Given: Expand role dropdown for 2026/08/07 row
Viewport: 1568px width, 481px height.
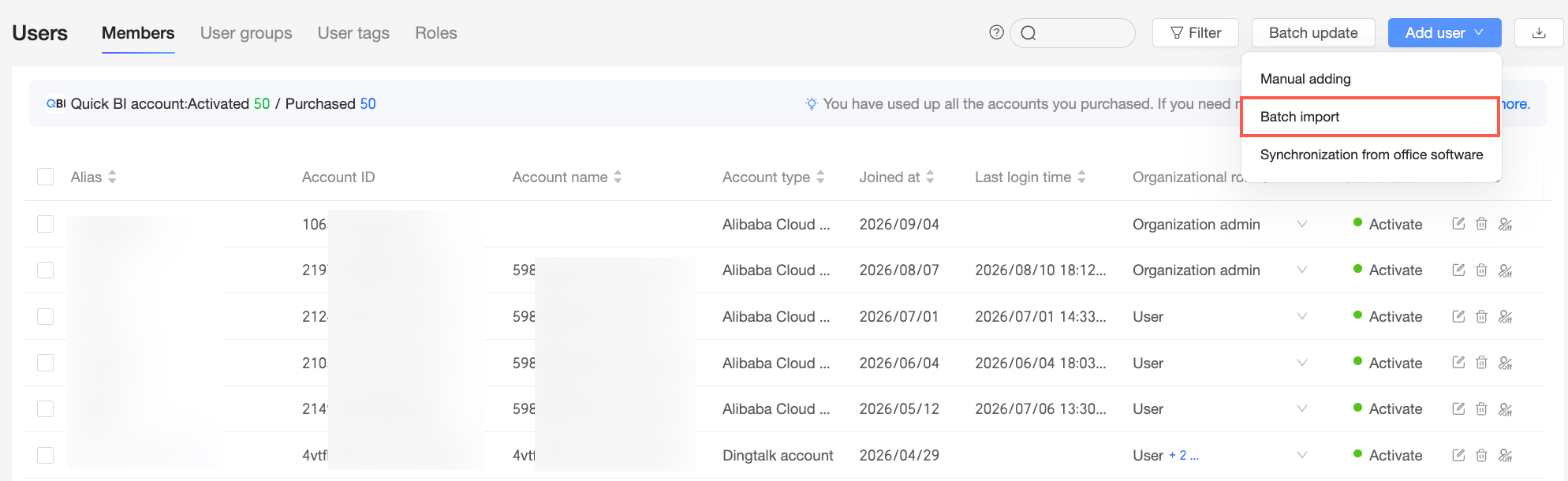Looking at the screenshot, I should click(x=1301, y=270).
